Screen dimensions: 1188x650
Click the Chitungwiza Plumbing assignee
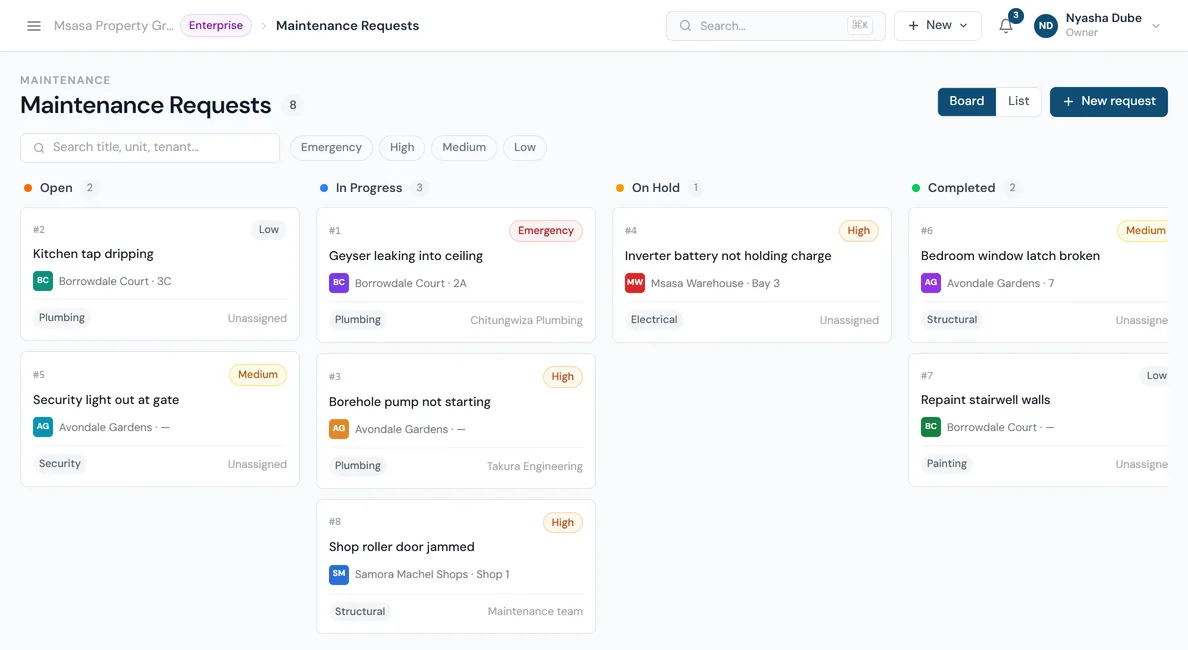[x=527, y=320]
